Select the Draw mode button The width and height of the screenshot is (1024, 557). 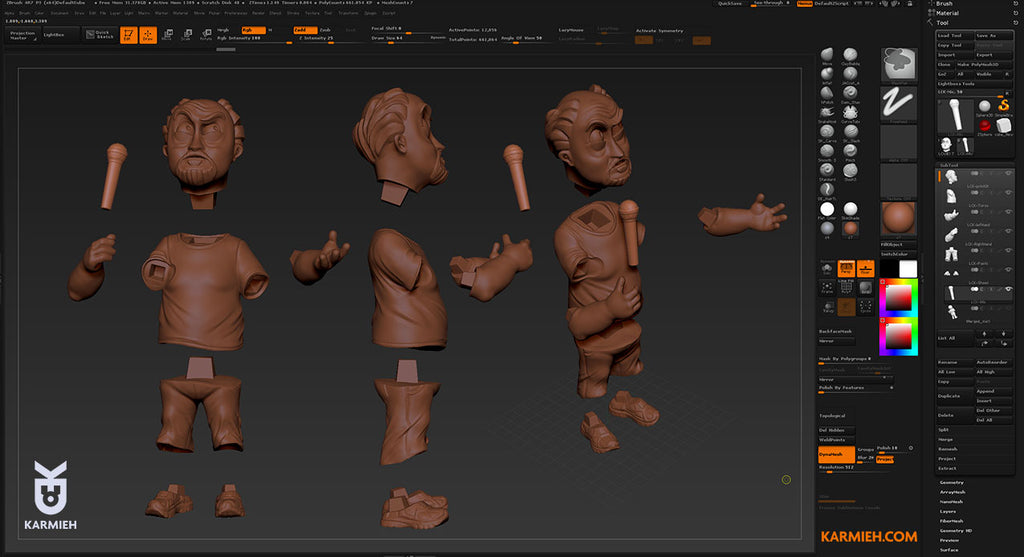[148, 35]
